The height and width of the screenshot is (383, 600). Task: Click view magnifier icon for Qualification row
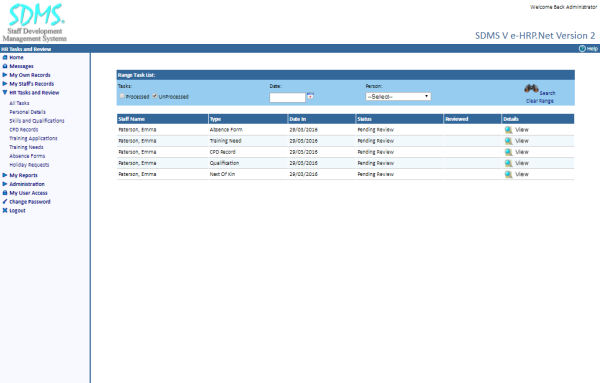[x=508, y=163]
